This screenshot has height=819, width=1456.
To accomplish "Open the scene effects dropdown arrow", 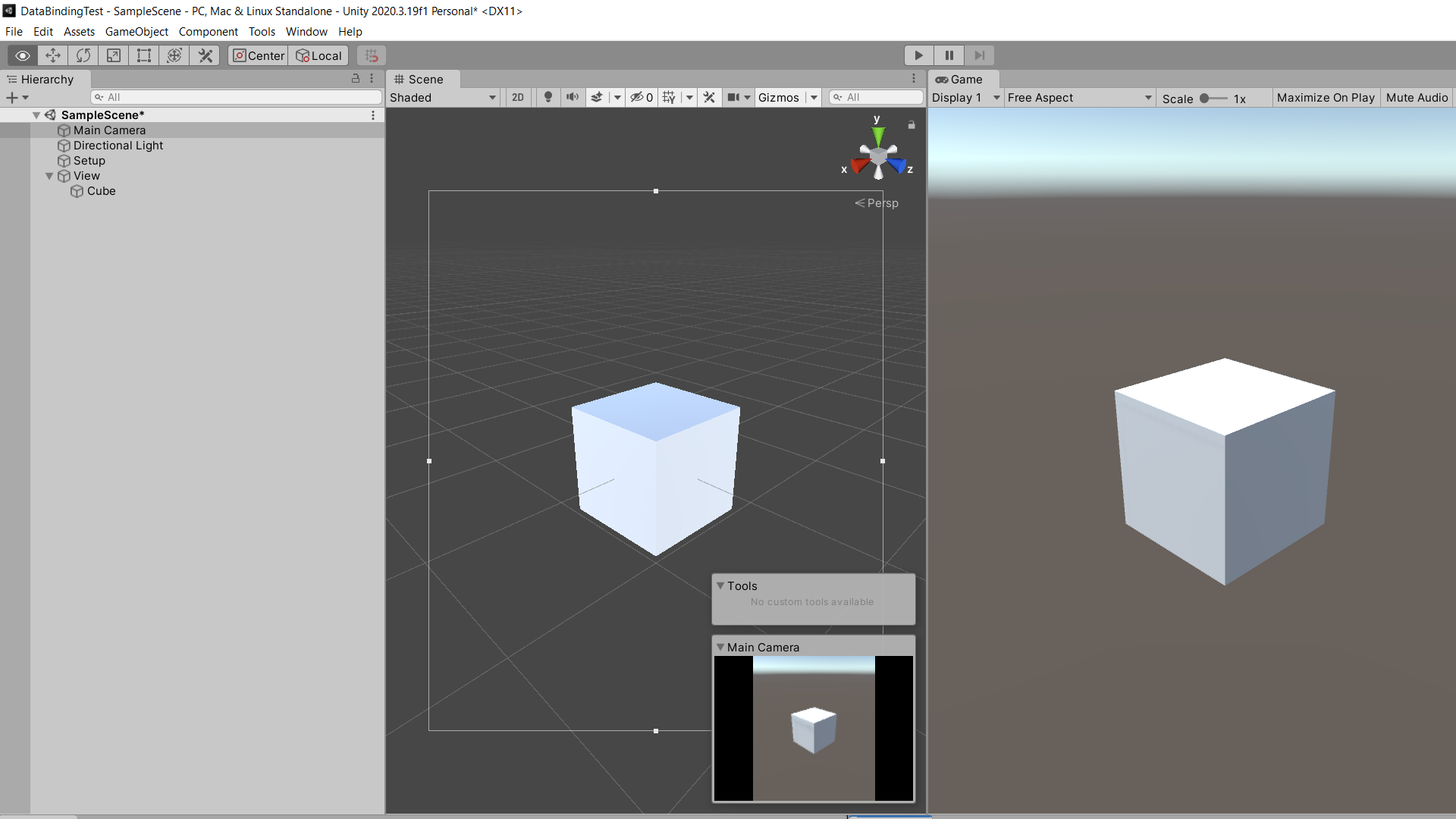I will [617, 97].
